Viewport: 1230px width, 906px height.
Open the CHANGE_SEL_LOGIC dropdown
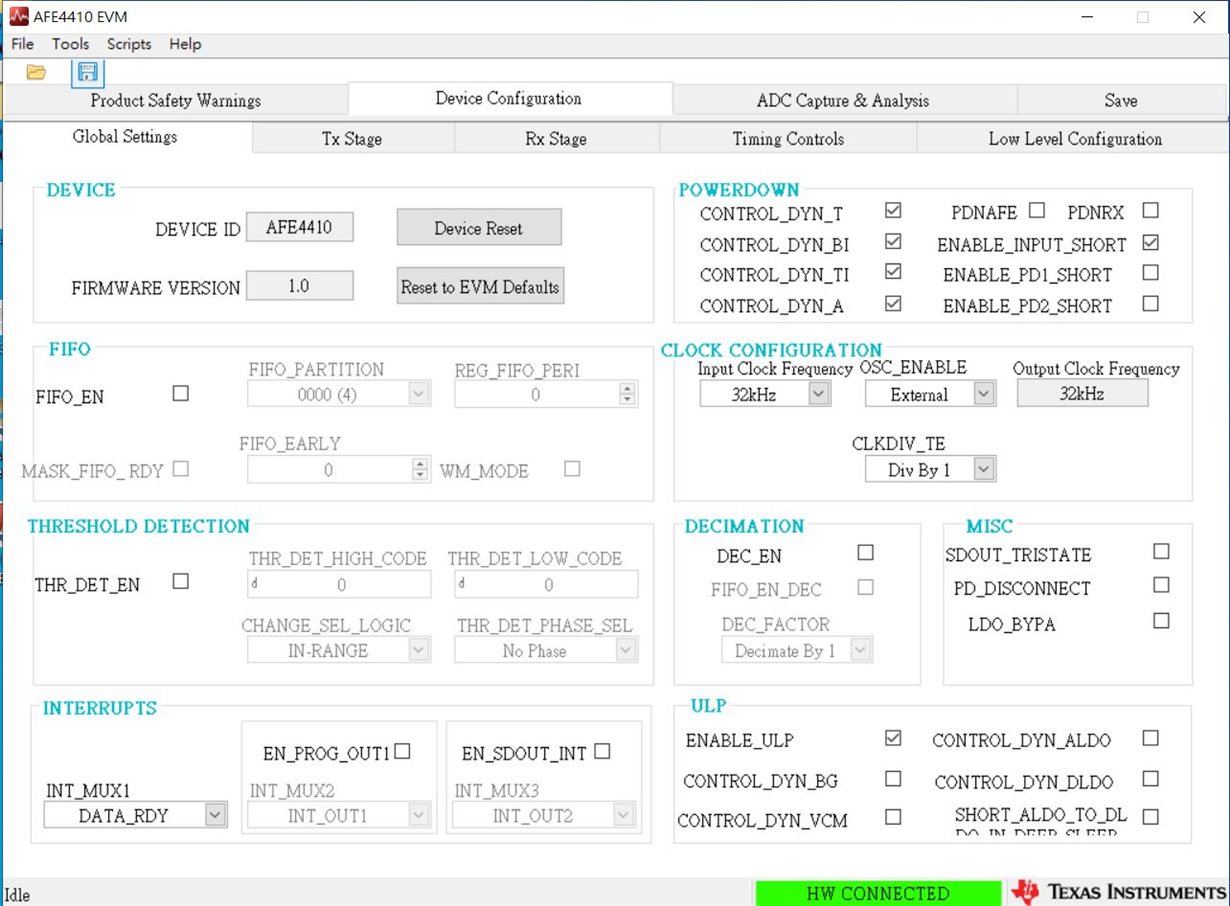[x=339, y=650]
